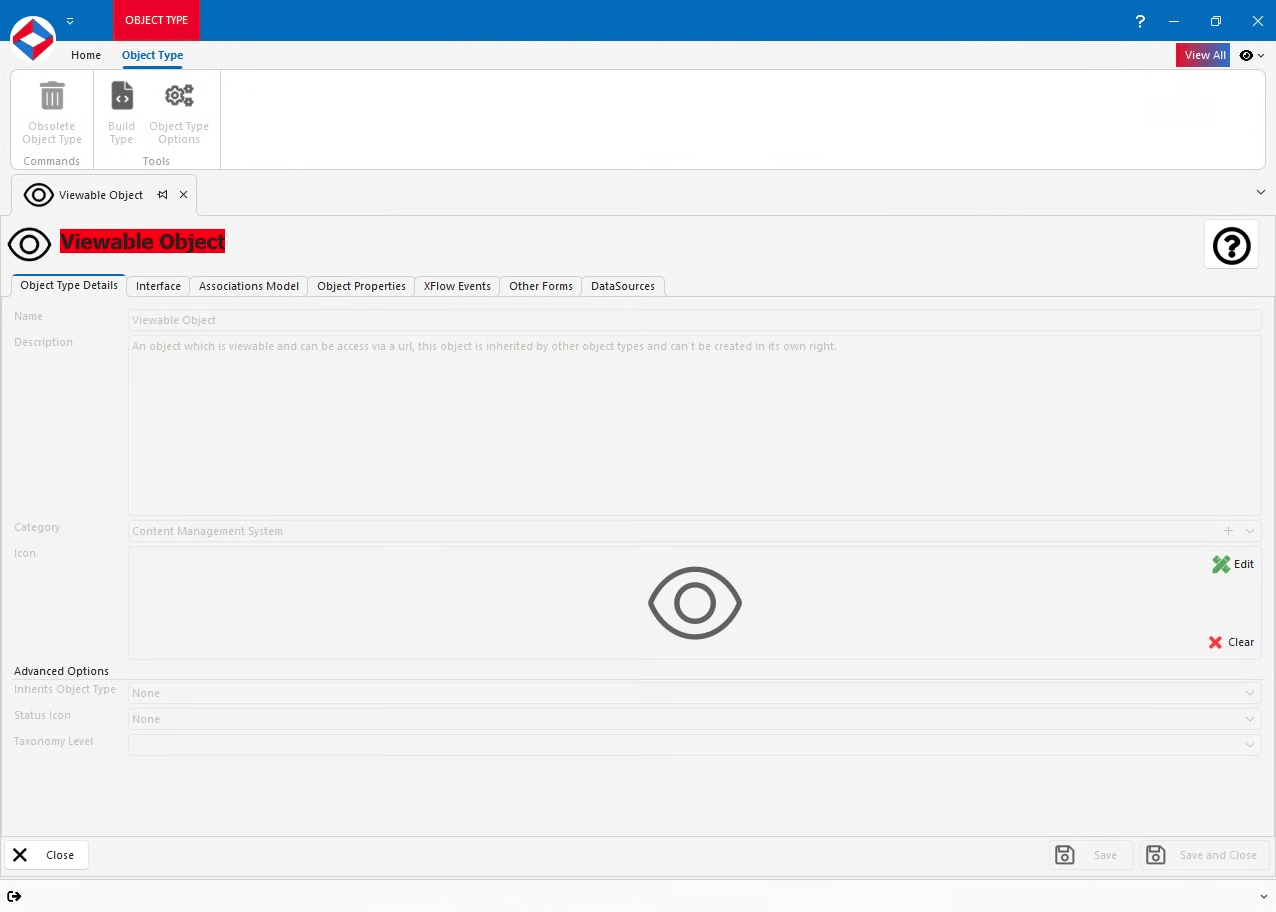This screenshot has height=912, width=1276.
Task: Pin the Viewable Object document tab
Action: click(x=162, y=195)
